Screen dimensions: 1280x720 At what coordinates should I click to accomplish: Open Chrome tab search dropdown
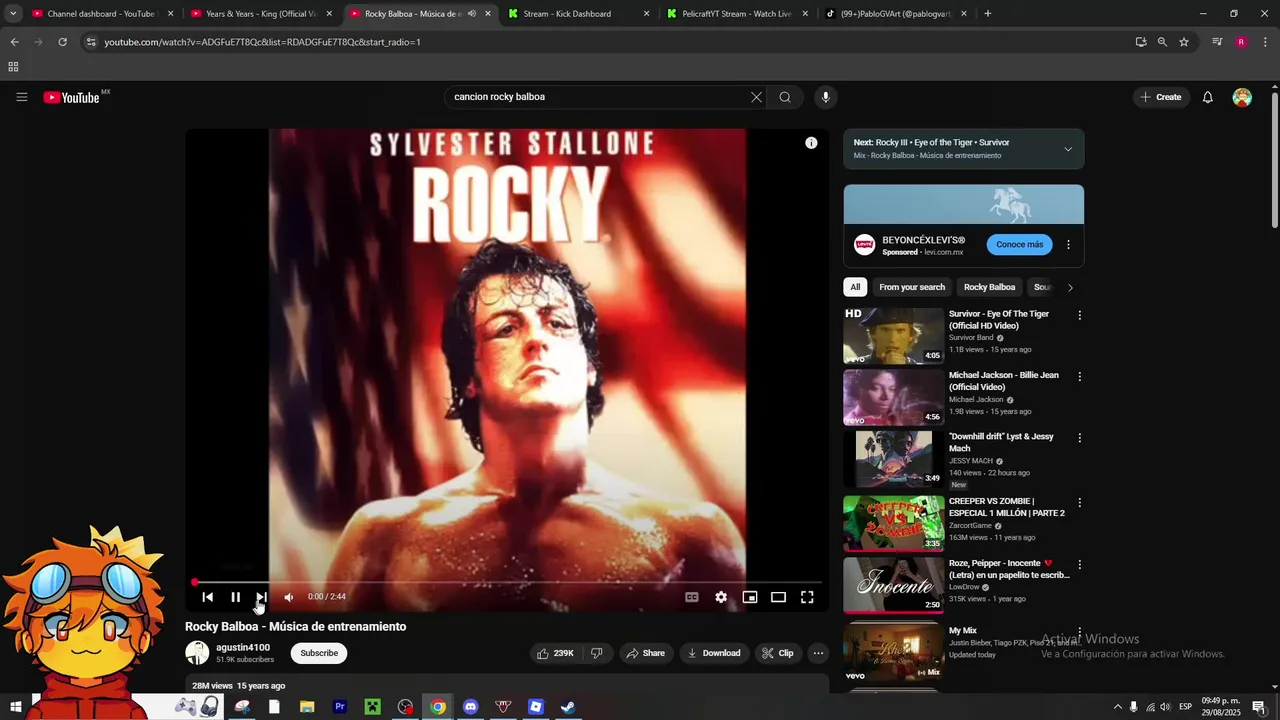(x=13, y=14)
